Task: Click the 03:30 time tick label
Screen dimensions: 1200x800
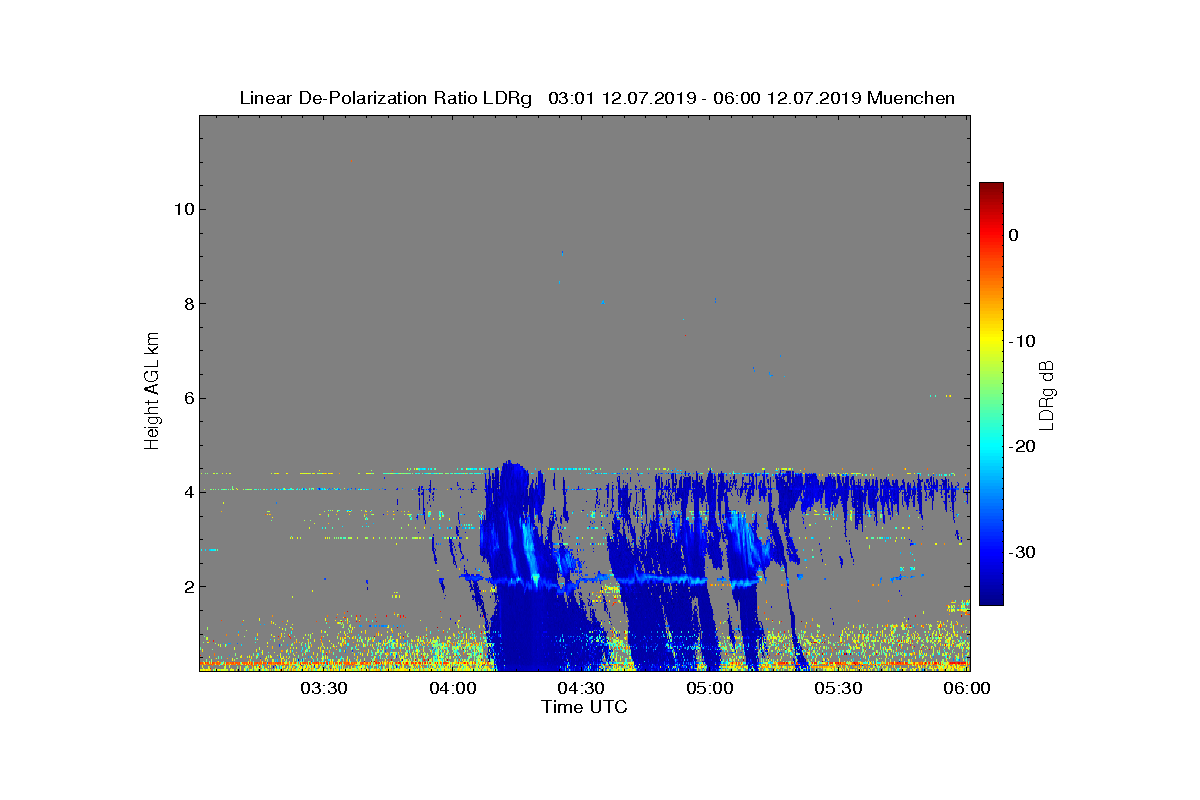Action: [324, 688]
